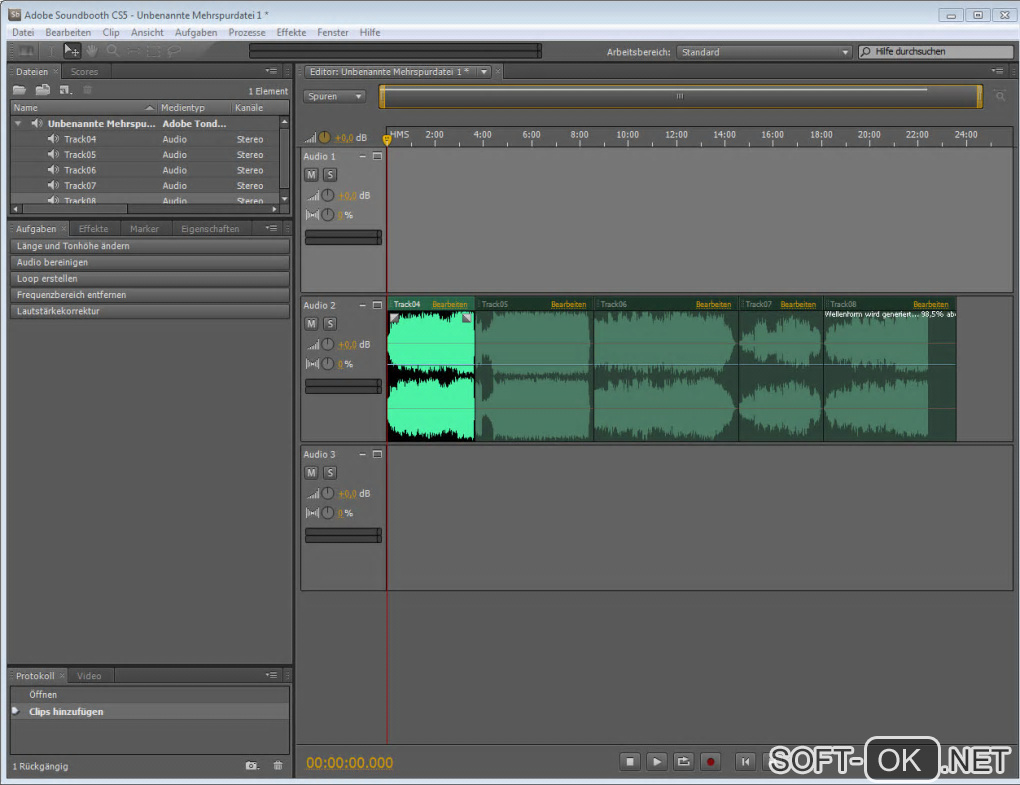1020x785 pixels.
Task: Click Länge und Tonhöhe ändern task
Action: (x=150, y=246)
